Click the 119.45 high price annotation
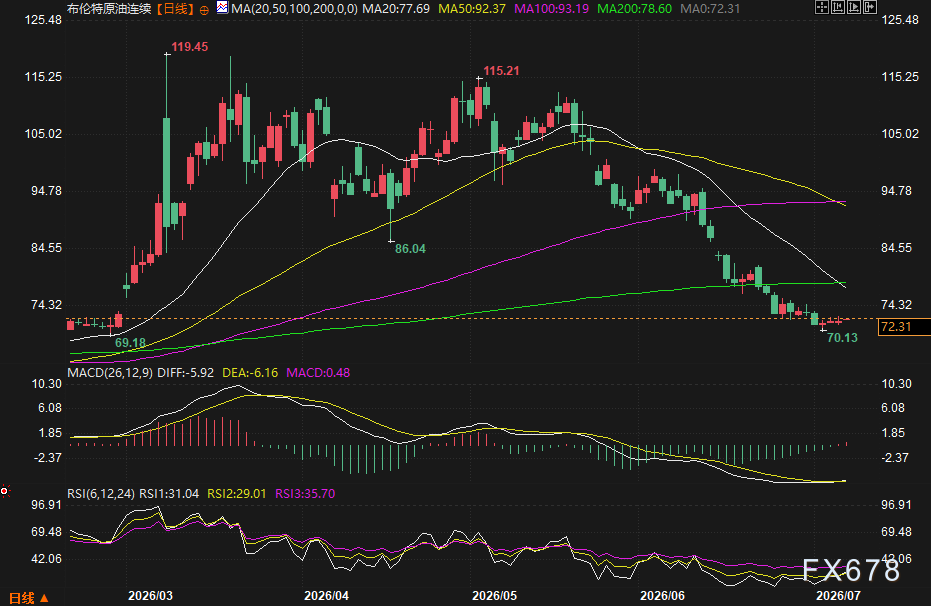Image resolution: width=931 pixels, height=606 pixels. click(x=190, y=47)
